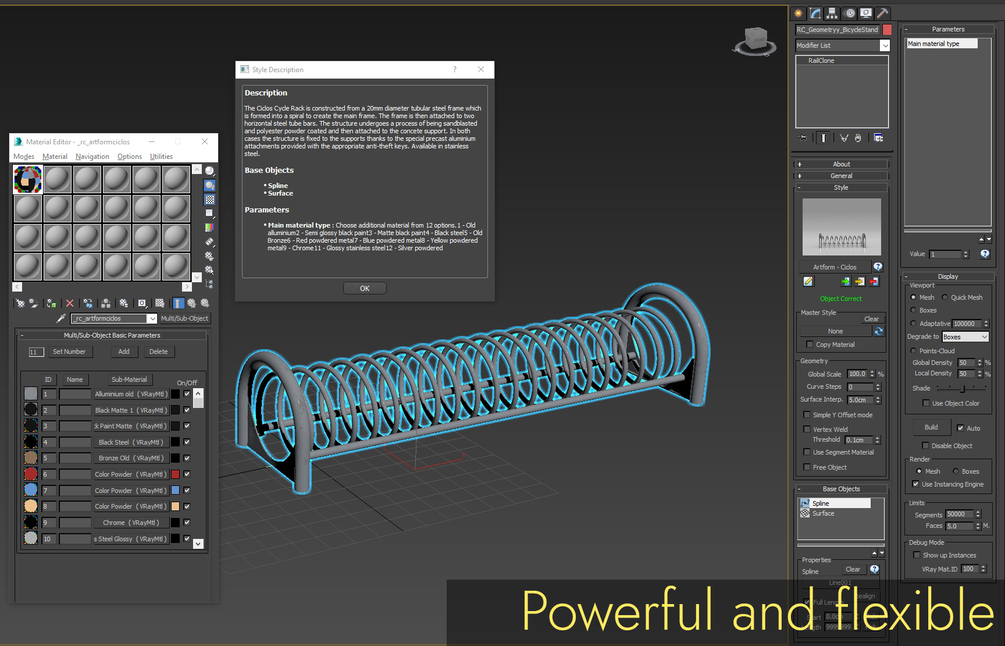
Task: Click material eyedropper pick icon
Action: 61,318
